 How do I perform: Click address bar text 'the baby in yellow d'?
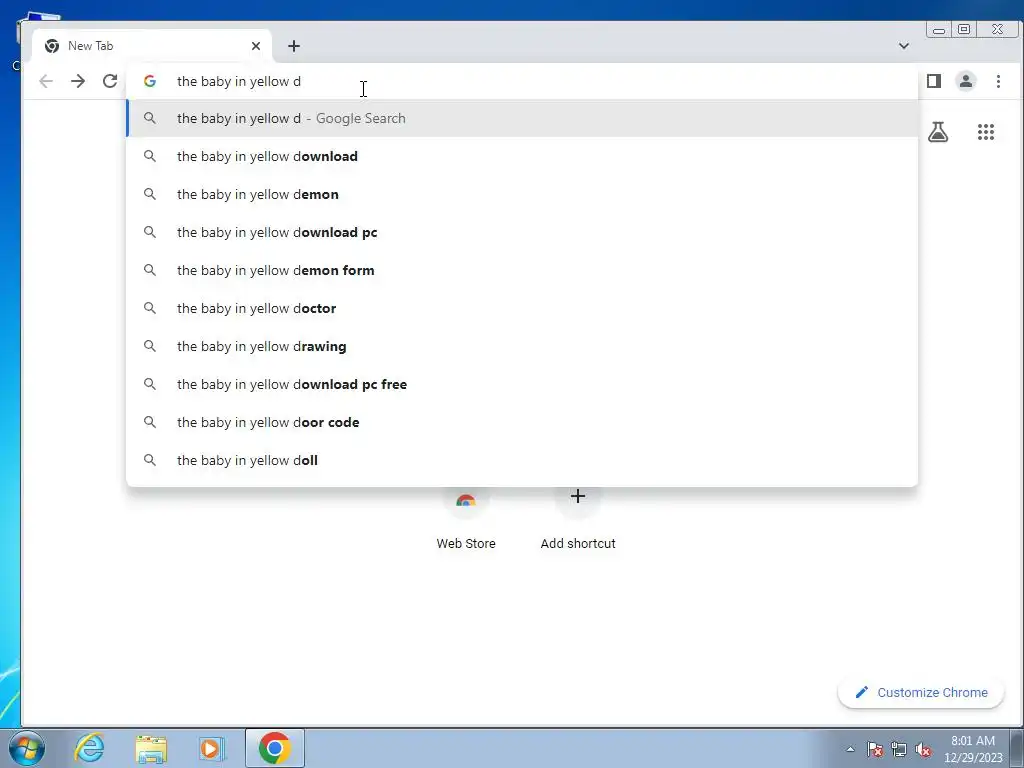tap(239, 81)
